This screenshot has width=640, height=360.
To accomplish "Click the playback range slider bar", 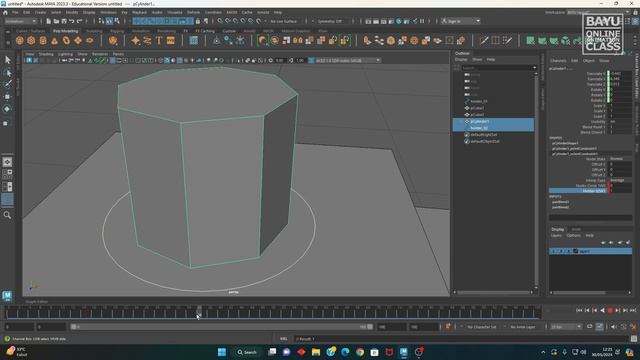I will pos(222,327).
